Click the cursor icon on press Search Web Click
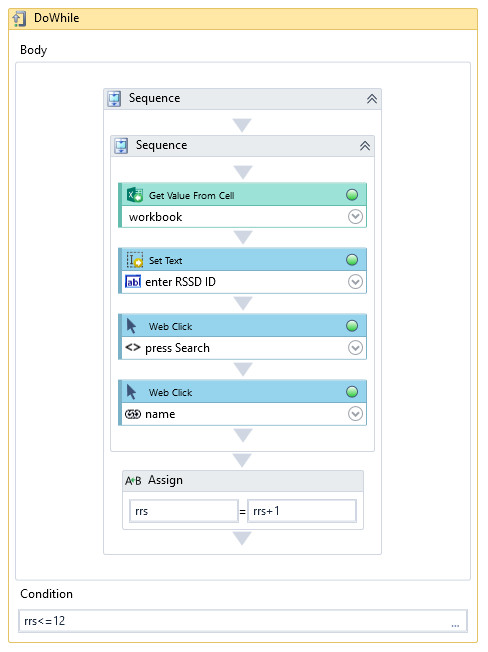Viewport: 488px width, 652px height. pyautogui.click(x=131, y=326)
